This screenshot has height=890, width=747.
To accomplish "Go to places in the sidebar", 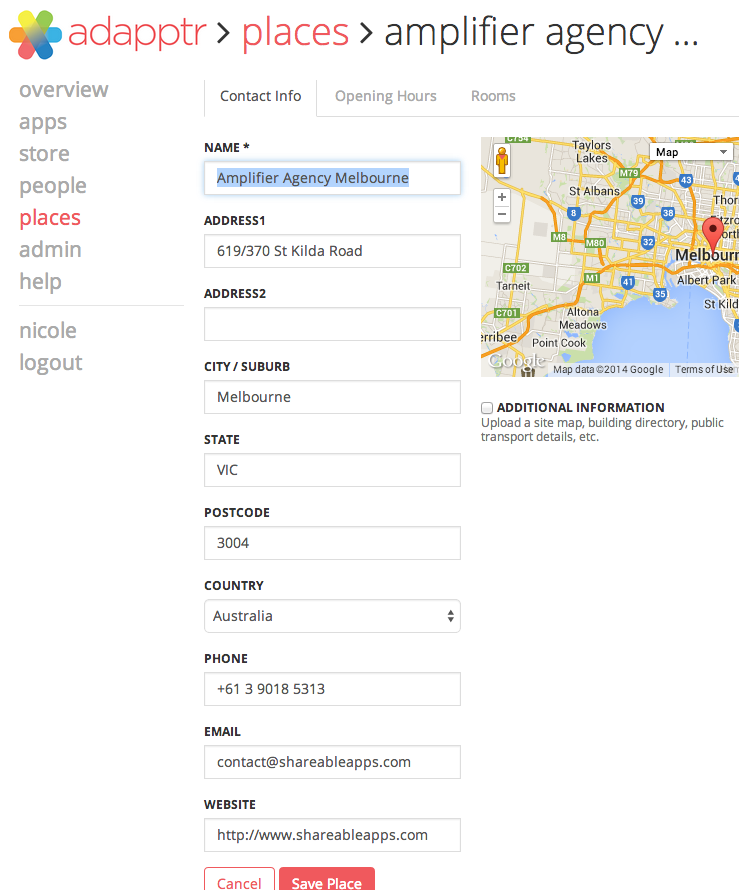I will pos(50,218).
